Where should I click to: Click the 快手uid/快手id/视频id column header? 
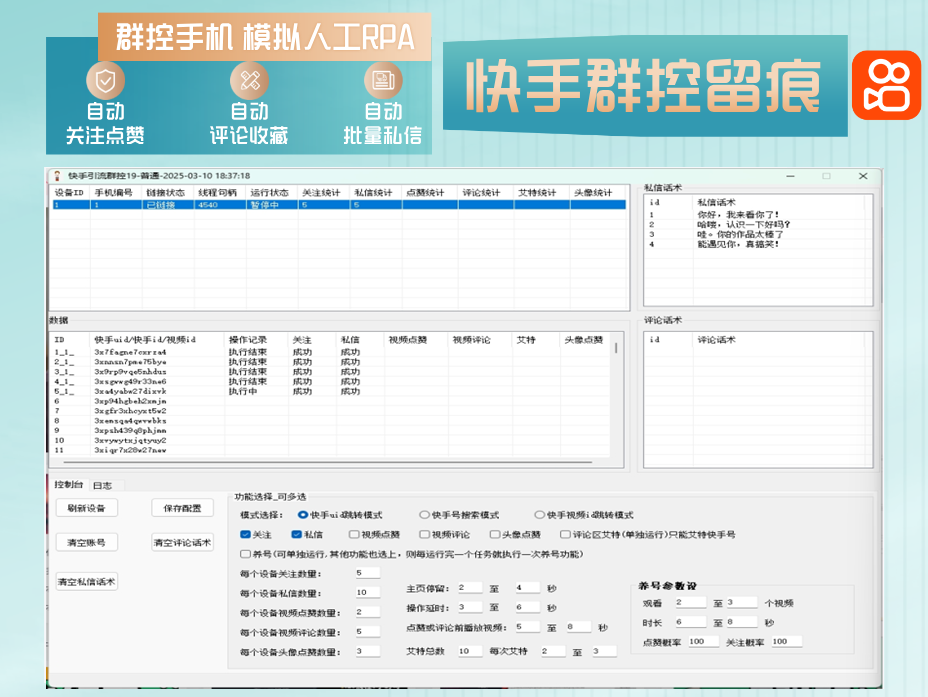click(157, 340)
